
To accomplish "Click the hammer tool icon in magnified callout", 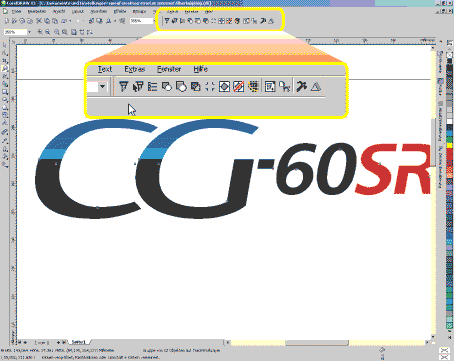I will click(301, 87).
